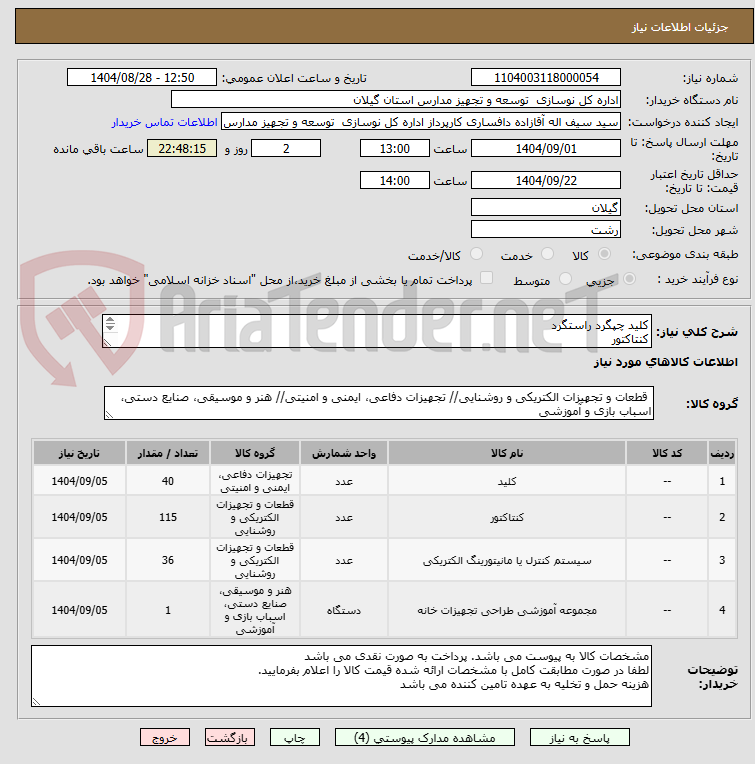Click the unit دستگاه cell in row 4
755x764 pixels.
pyautogui.click(x=344, y=610)
